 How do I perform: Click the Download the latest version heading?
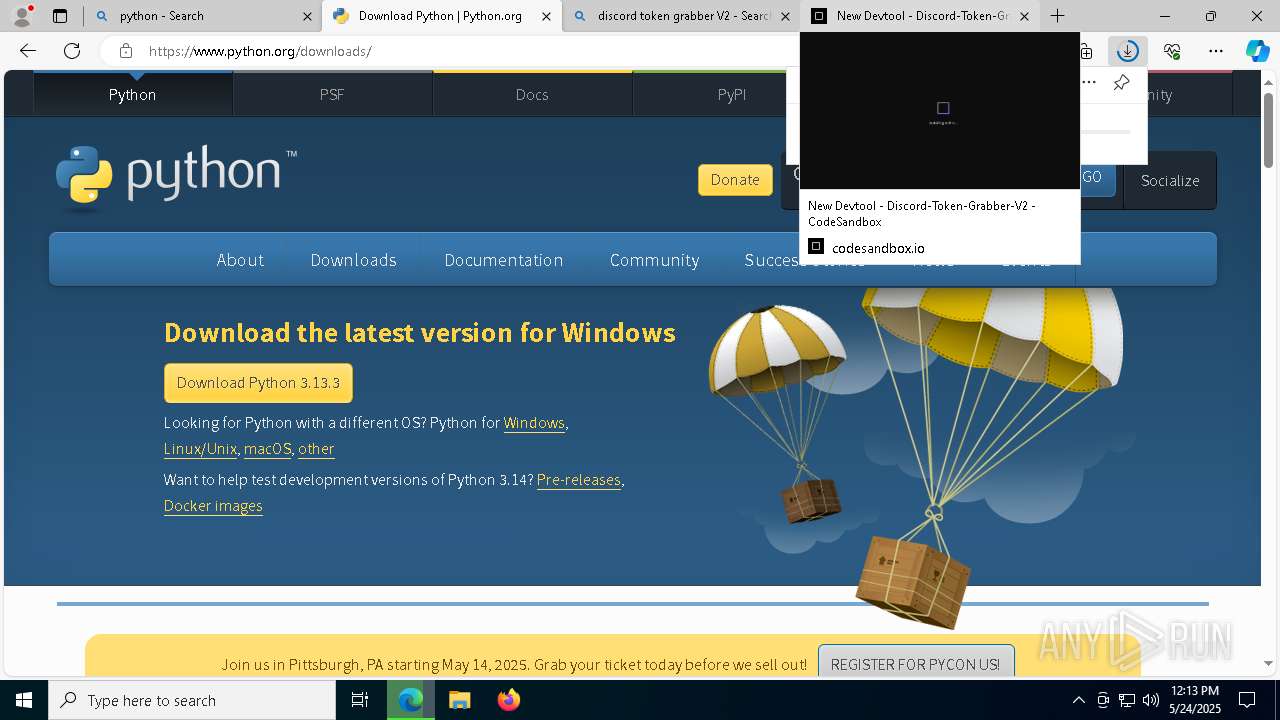[x=420, y=333]
